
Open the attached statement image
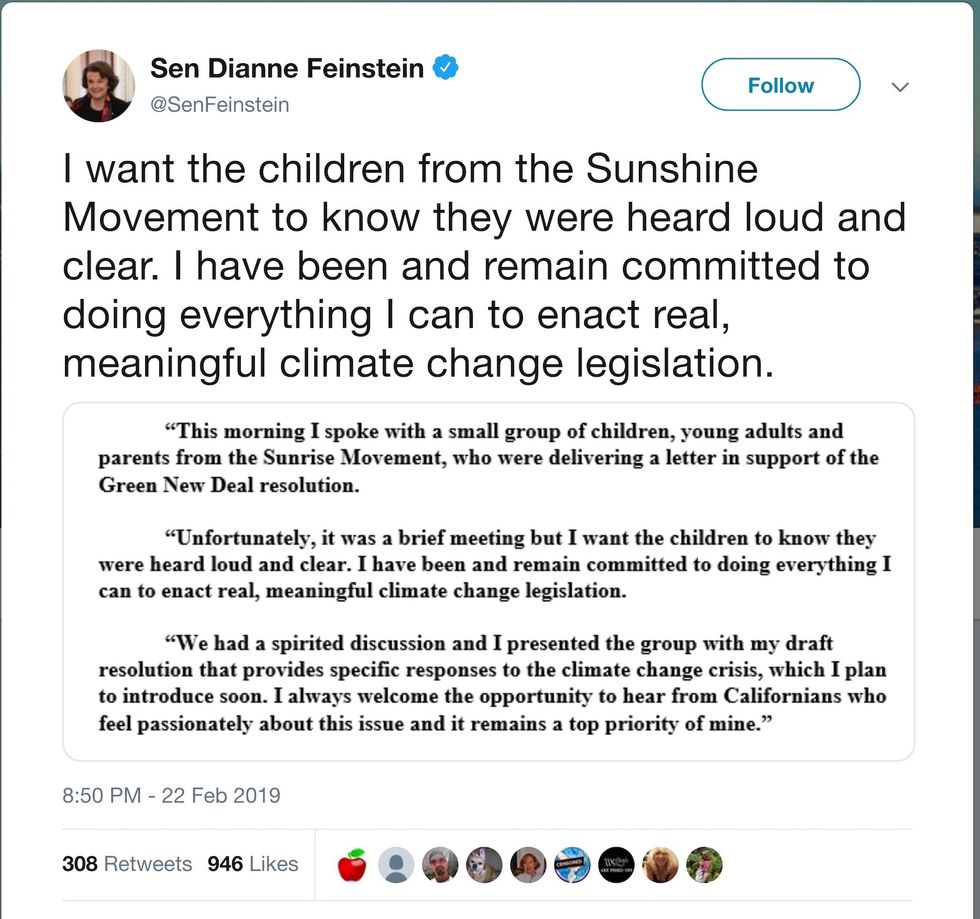tap(488, 582)
